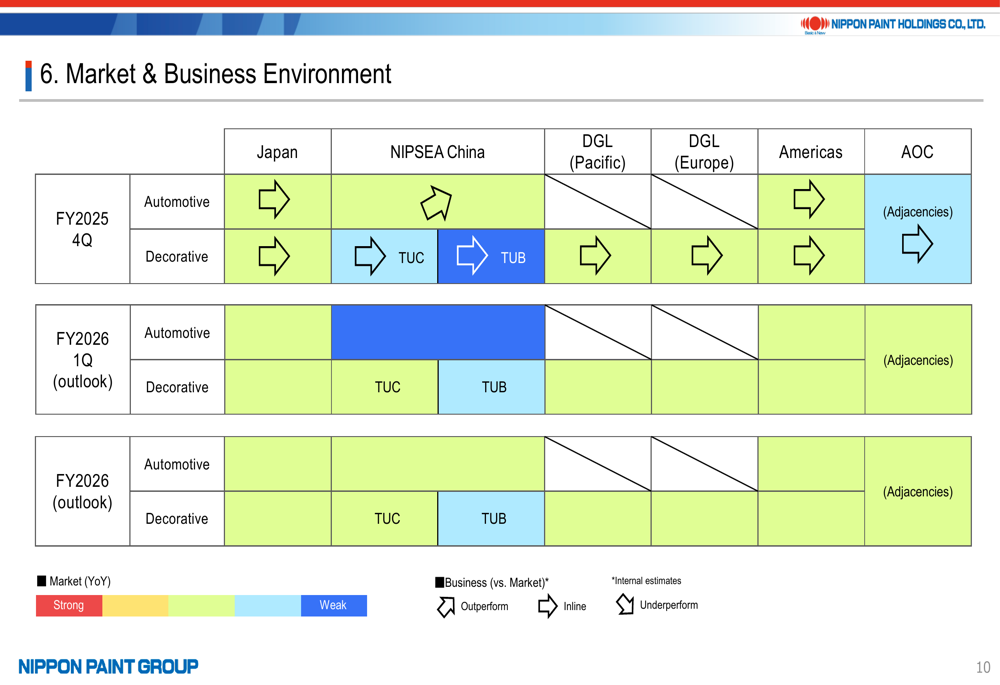Click the Underperform legend text
1000x685 pixels.
tap(669, 605)
